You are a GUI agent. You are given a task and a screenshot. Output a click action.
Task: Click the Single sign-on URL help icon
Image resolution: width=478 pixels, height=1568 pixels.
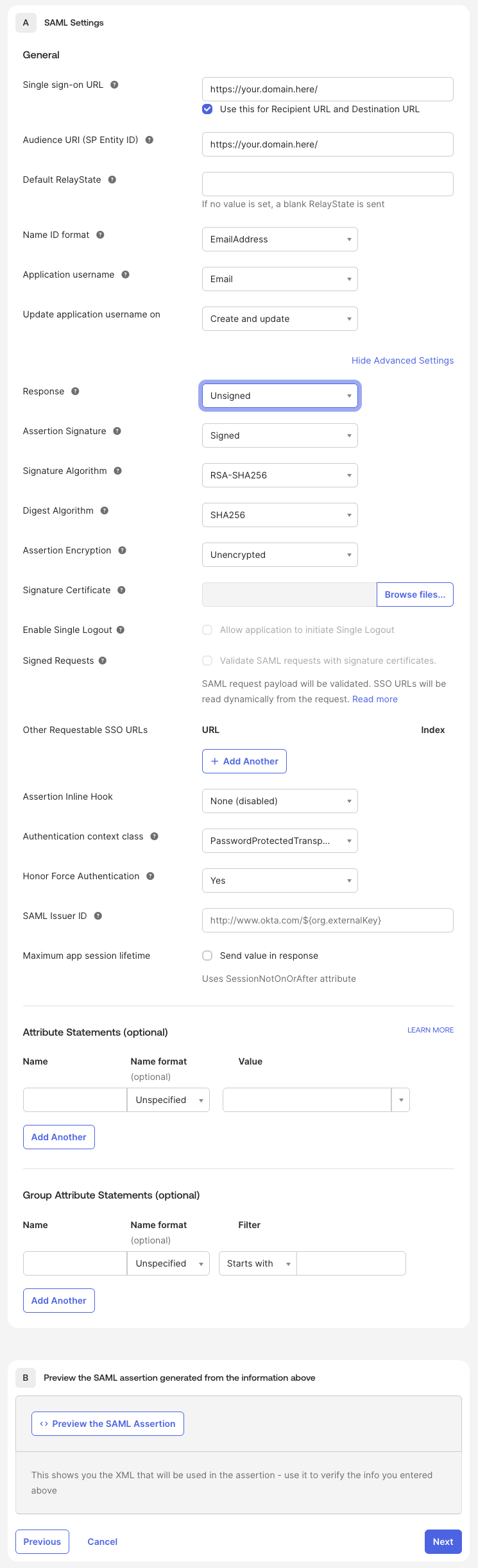(114, 84)
